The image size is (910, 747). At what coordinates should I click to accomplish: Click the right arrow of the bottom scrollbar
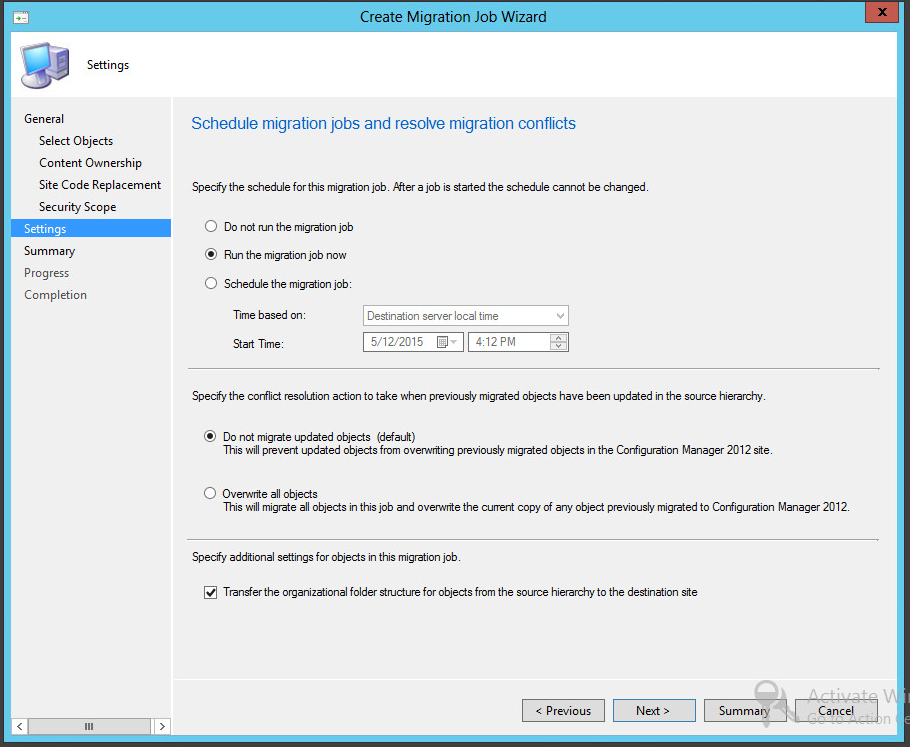click(162, 726)
